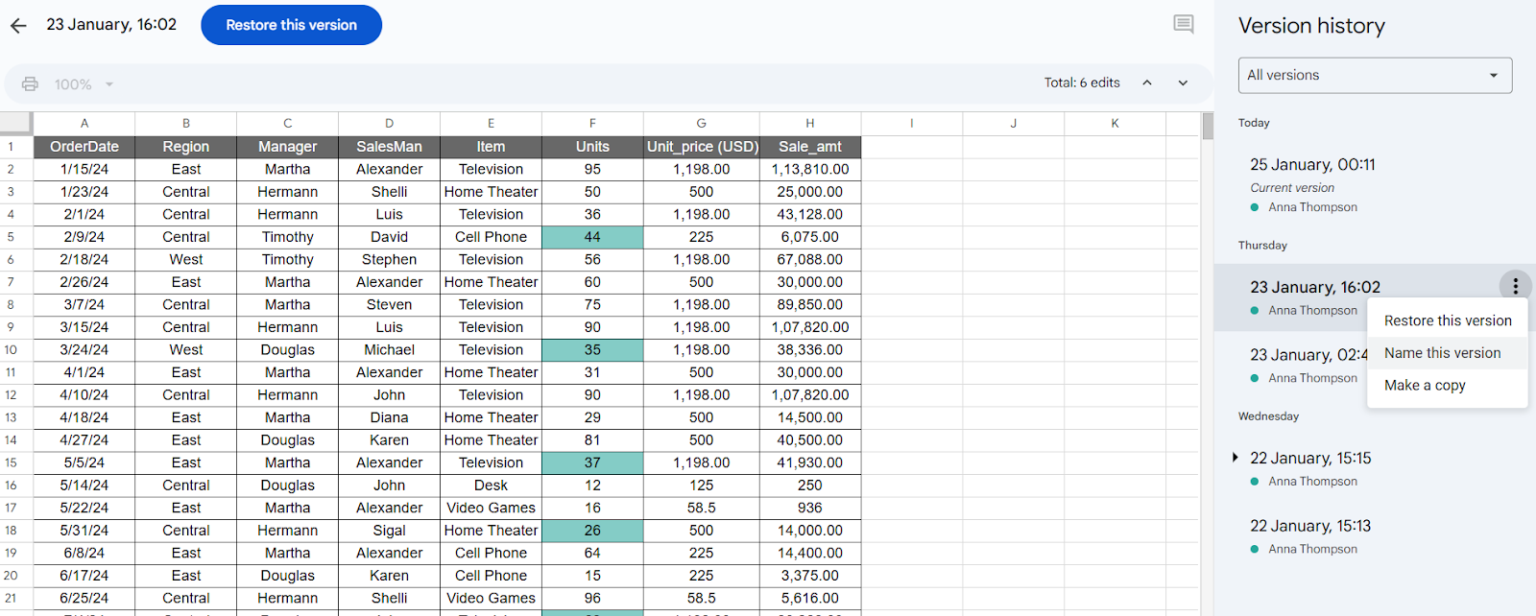Open the three-dot menu on 23 January 16:02 version

tap(1515, 286)
